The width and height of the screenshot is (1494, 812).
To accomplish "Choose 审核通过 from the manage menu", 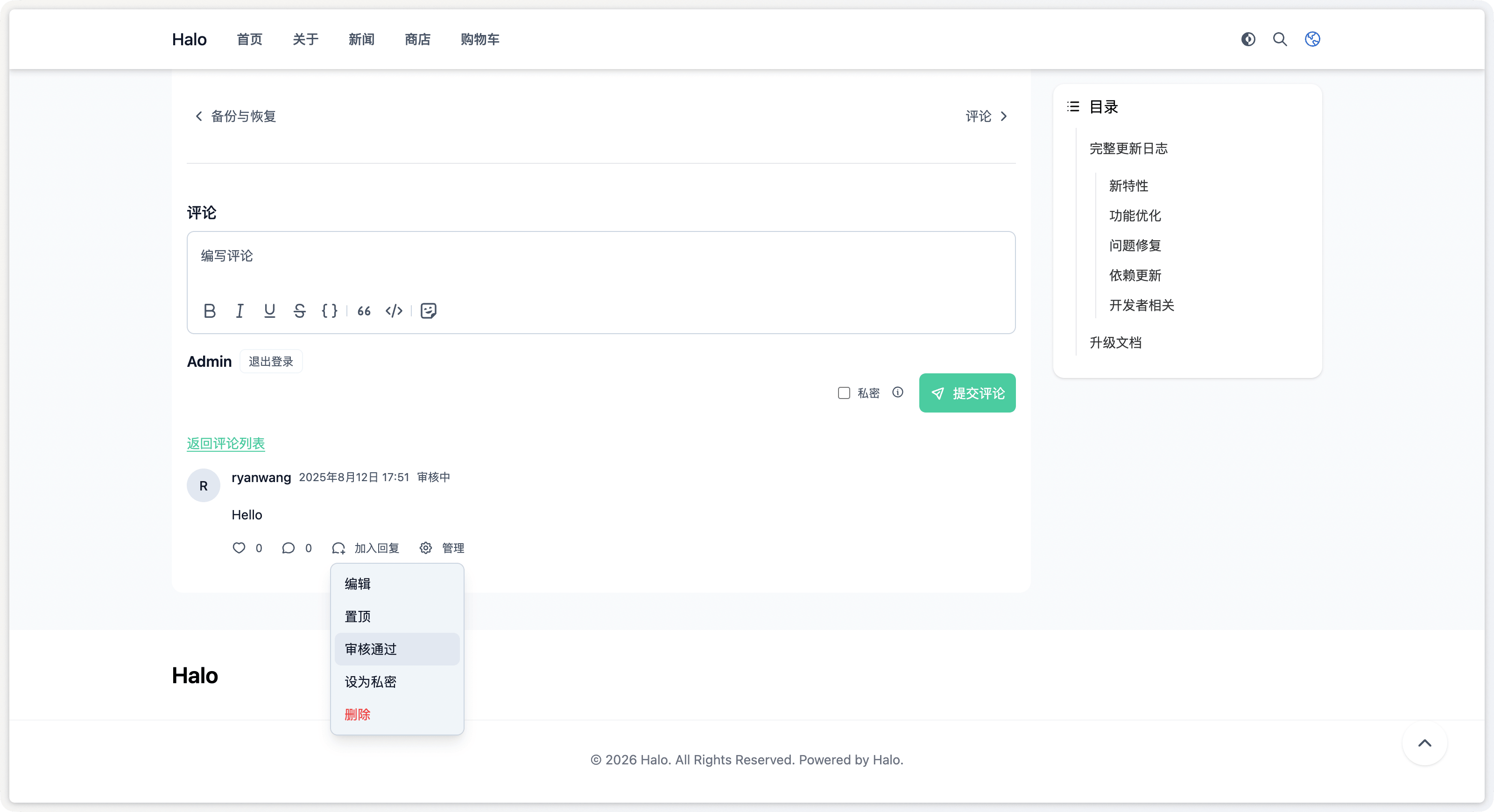I will pos(397,649).
